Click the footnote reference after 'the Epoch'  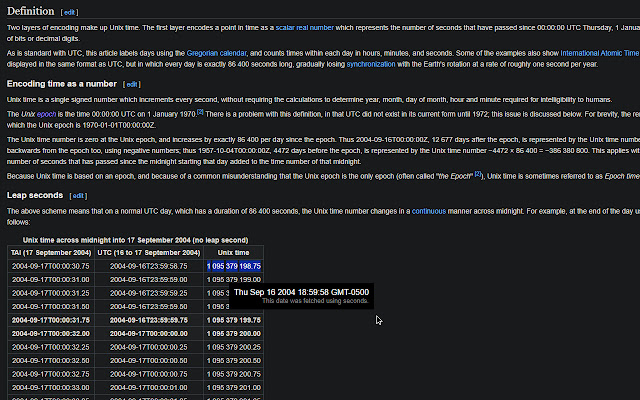478,174
